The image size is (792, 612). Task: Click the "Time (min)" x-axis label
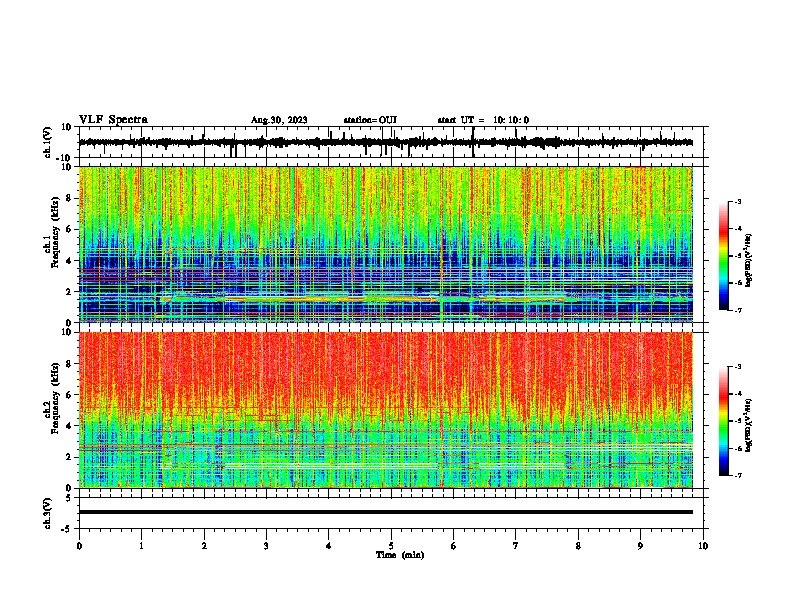point(400,555)
